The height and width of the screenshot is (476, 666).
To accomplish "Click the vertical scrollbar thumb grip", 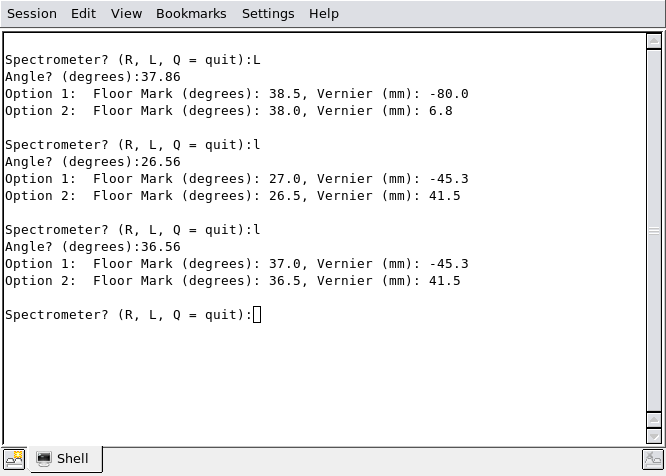I will [x=654, y=231].
